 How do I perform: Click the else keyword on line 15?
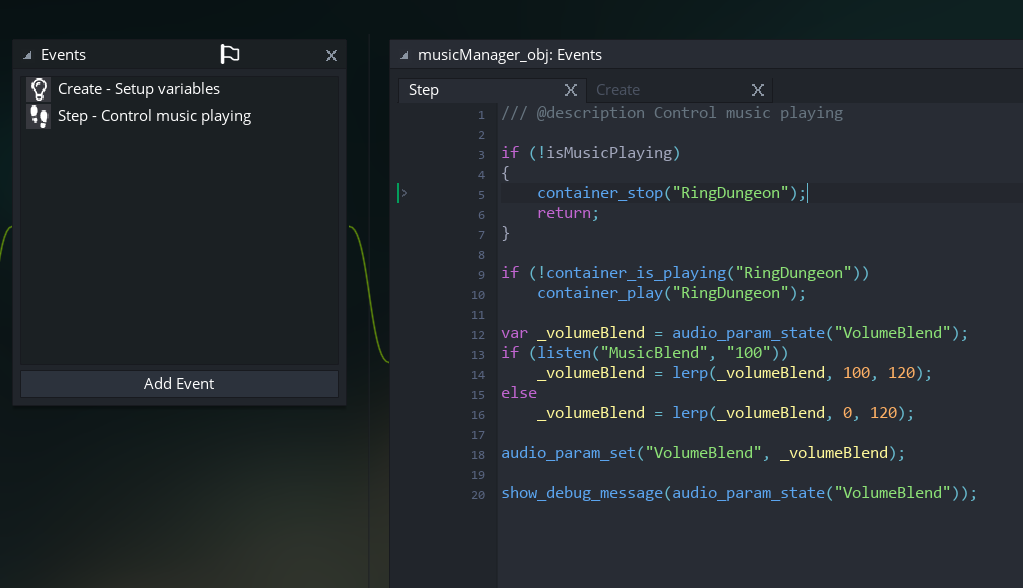pyautogui.click(x=519, y=393)
